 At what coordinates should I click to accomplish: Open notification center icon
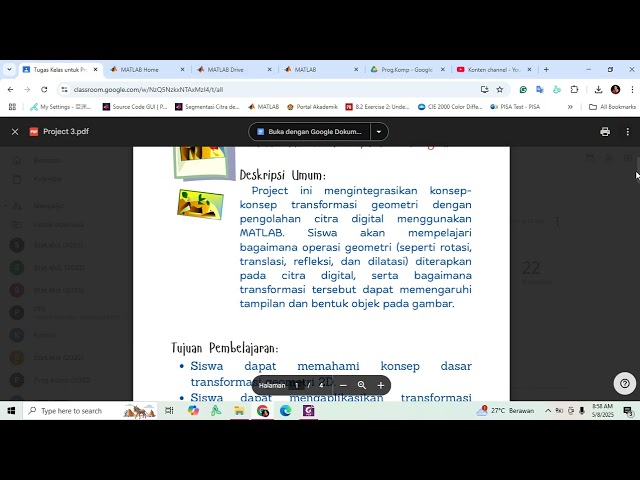628,411
